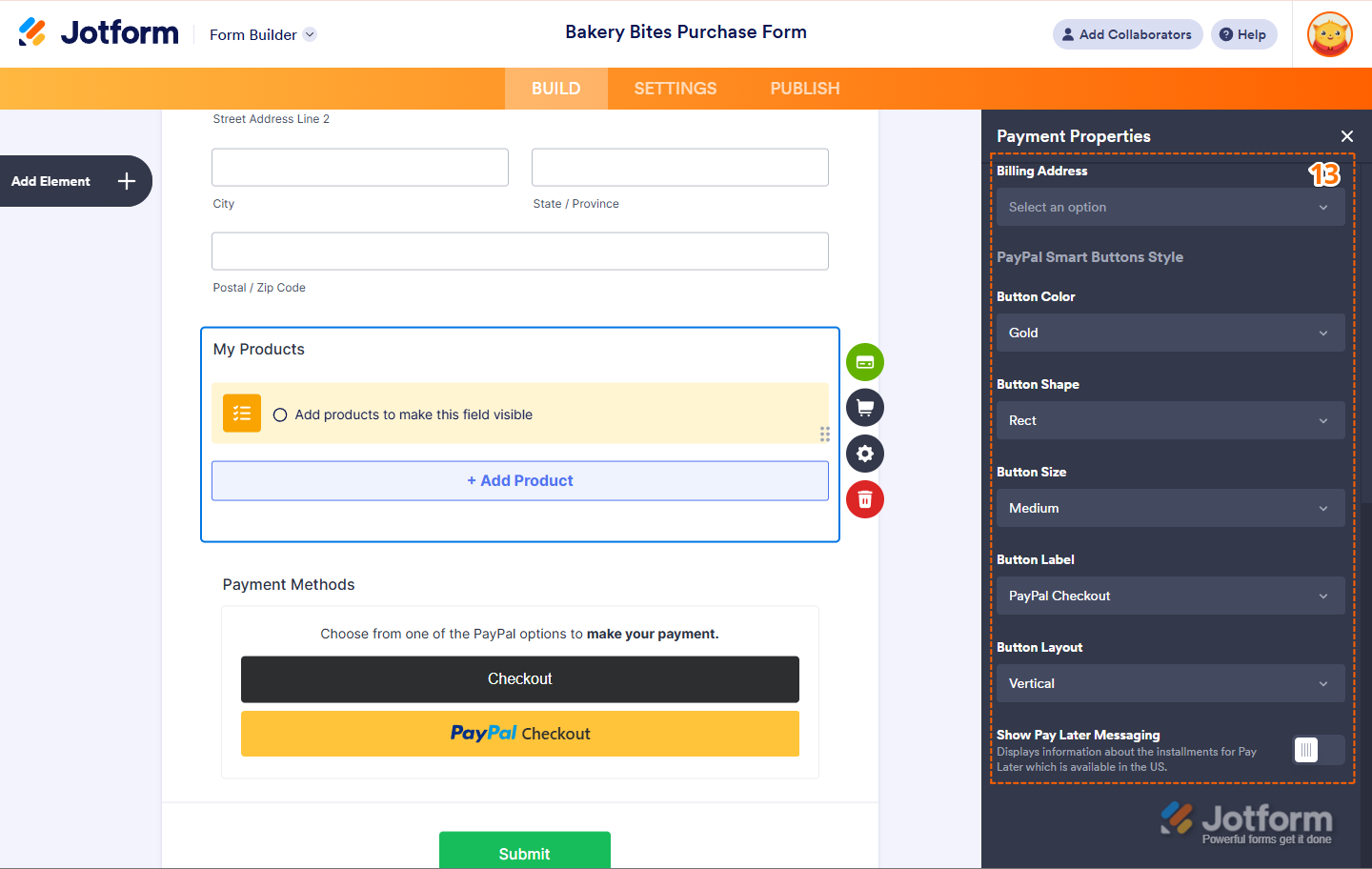
Task: Select the 'Add products to make this field visible' radio
Action: click(x=279, y=414)
